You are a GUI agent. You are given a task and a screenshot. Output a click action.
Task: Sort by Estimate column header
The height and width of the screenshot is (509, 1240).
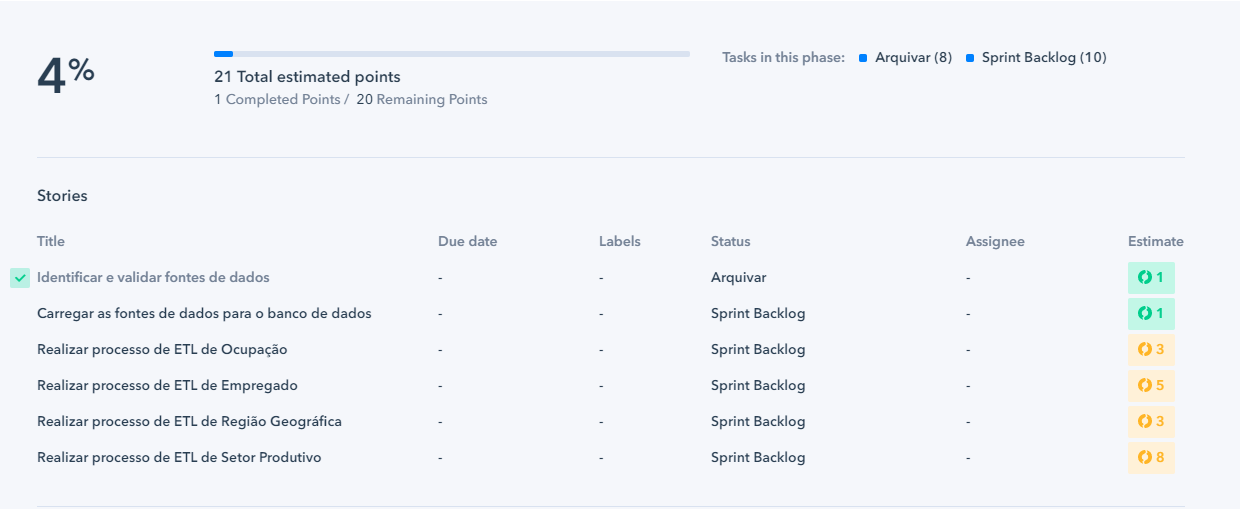point(1155,241)
